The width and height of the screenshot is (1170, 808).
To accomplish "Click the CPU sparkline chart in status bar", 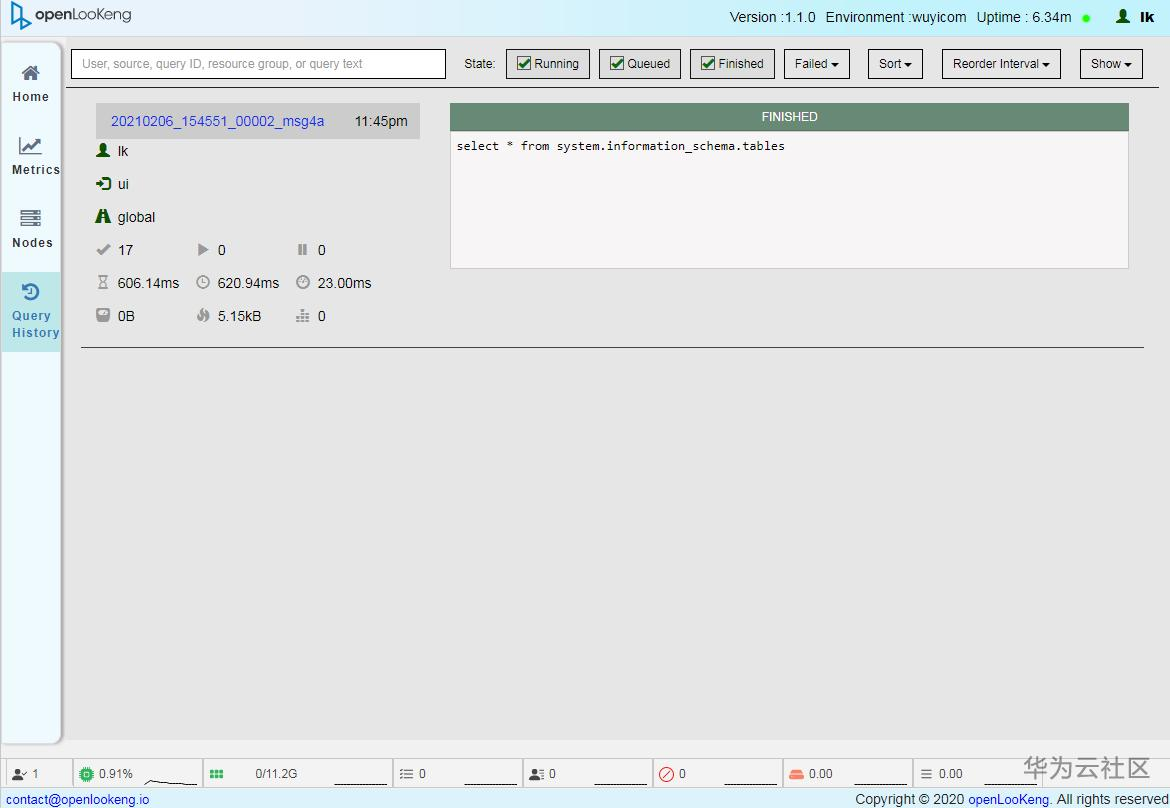I will 170,780.
